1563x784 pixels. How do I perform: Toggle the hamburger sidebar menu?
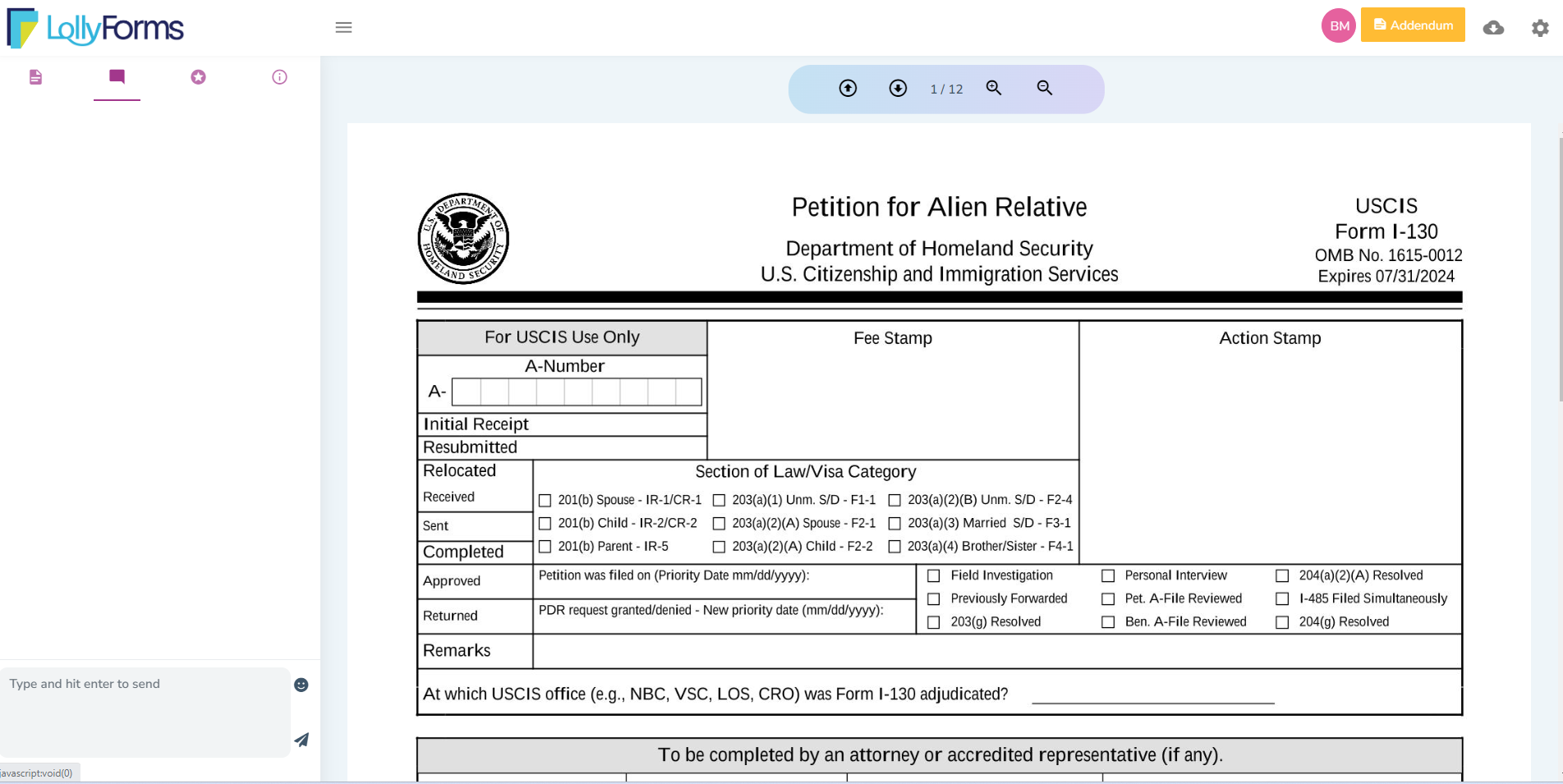tap(344, 28)
